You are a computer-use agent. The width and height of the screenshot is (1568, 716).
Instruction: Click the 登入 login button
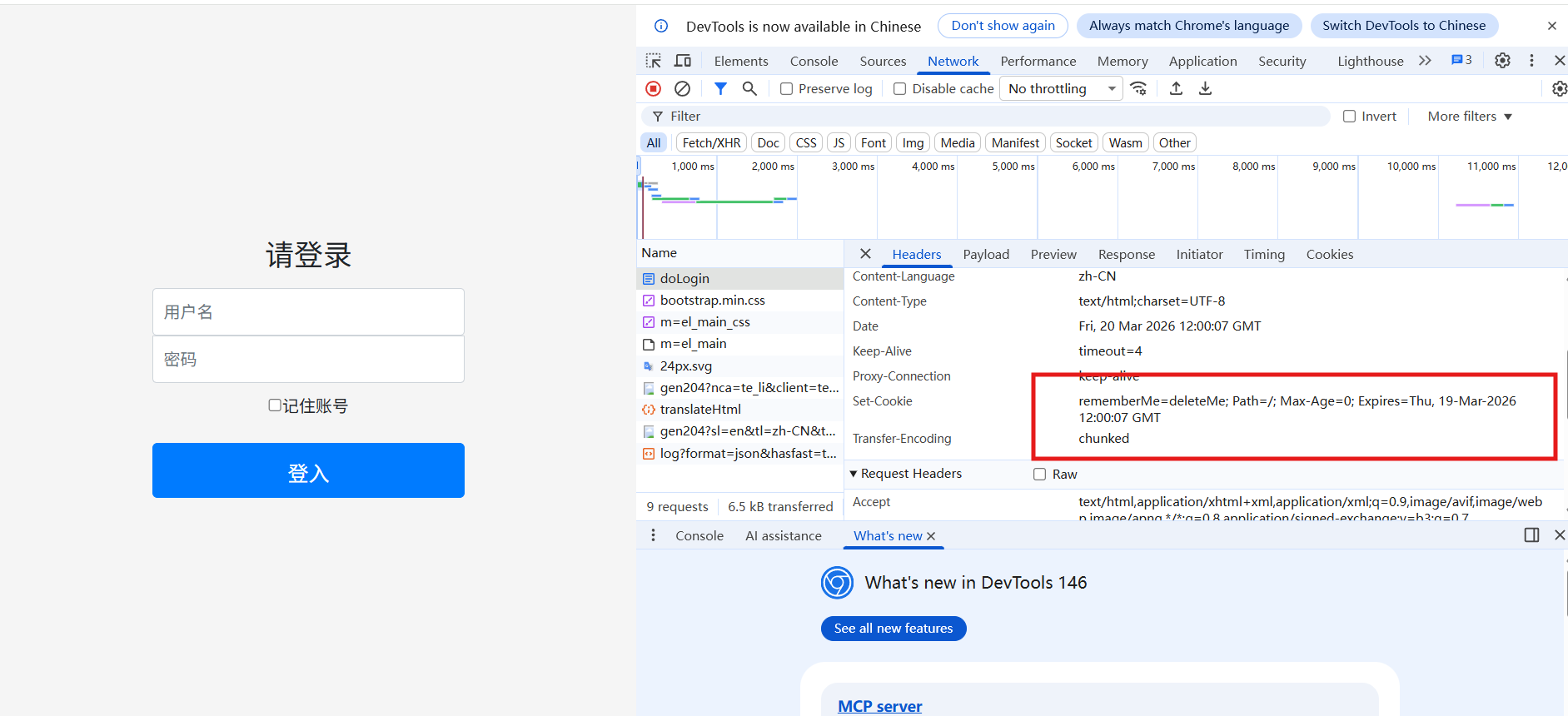pos(308,470)
